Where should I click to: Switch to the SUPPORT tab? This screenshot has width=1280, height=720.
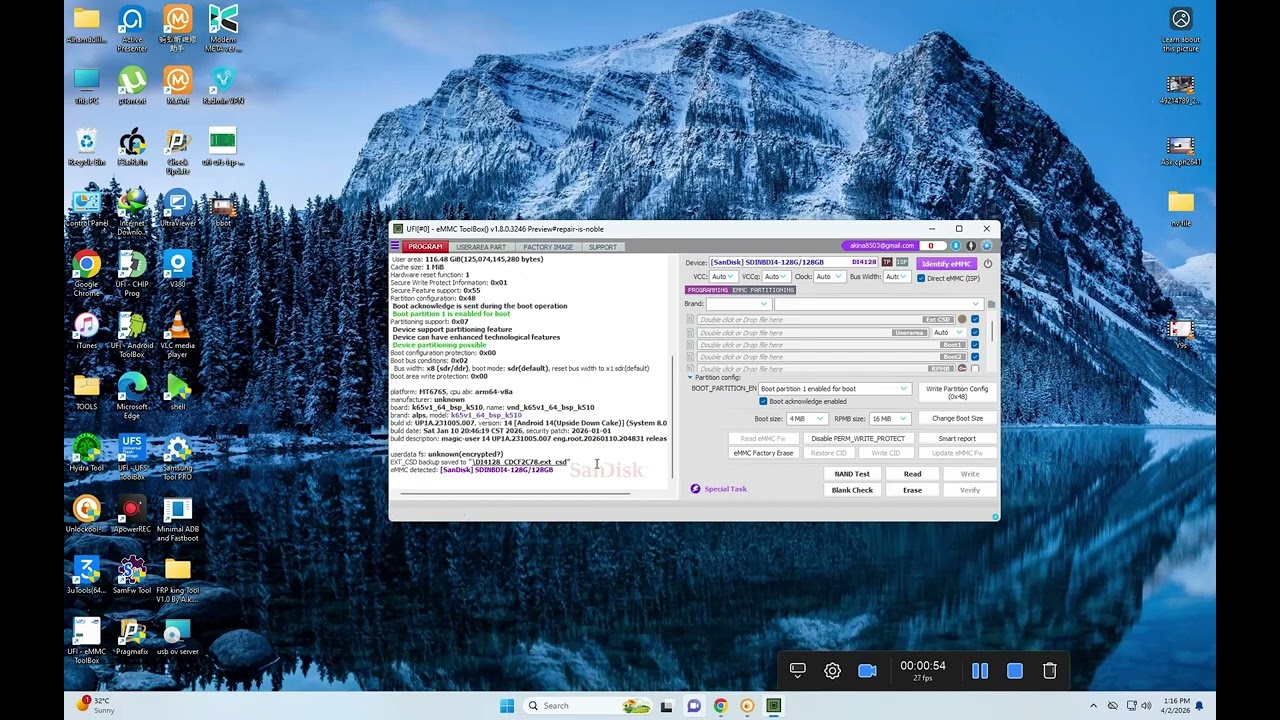603,247
